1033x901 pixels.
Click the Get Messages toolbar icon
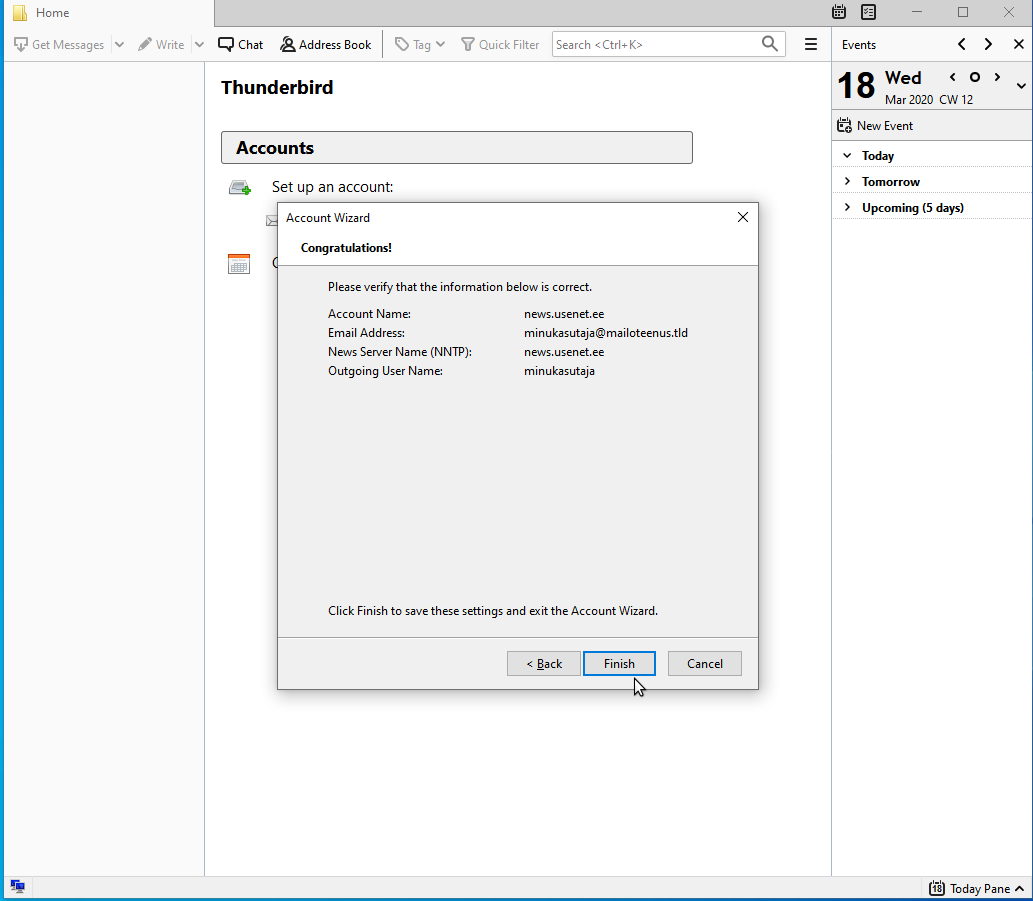point(21,45)
